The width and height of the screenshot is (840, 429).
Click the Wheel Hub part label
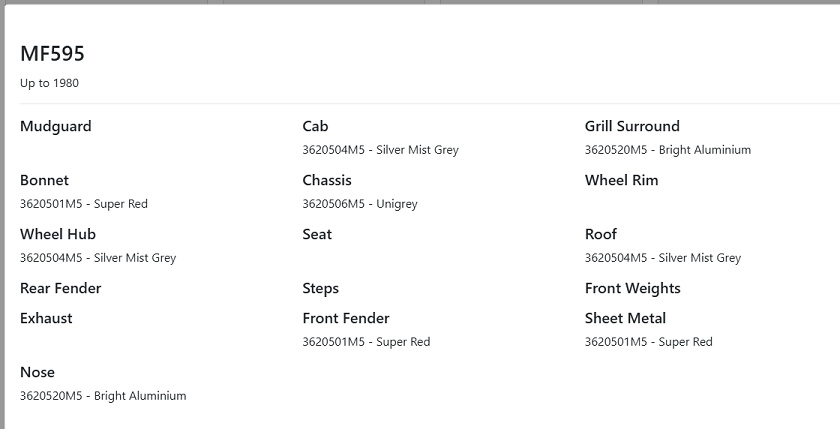coord(57,234)
